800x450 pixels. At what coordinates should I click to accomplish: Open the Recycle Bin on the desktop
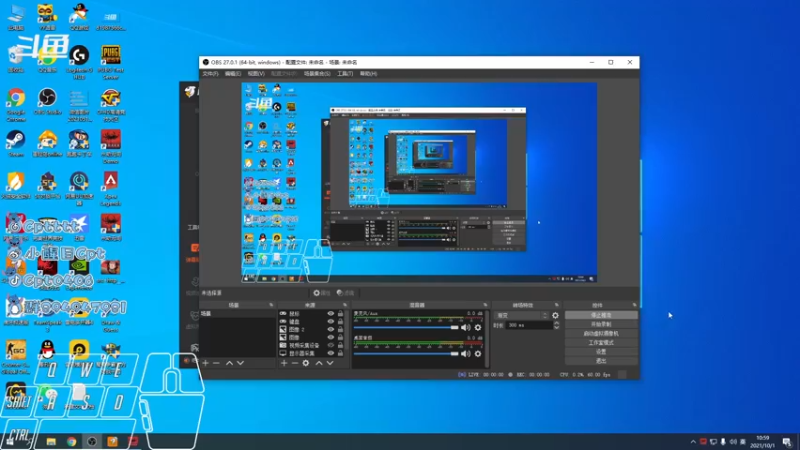click(x=16, y=59)
